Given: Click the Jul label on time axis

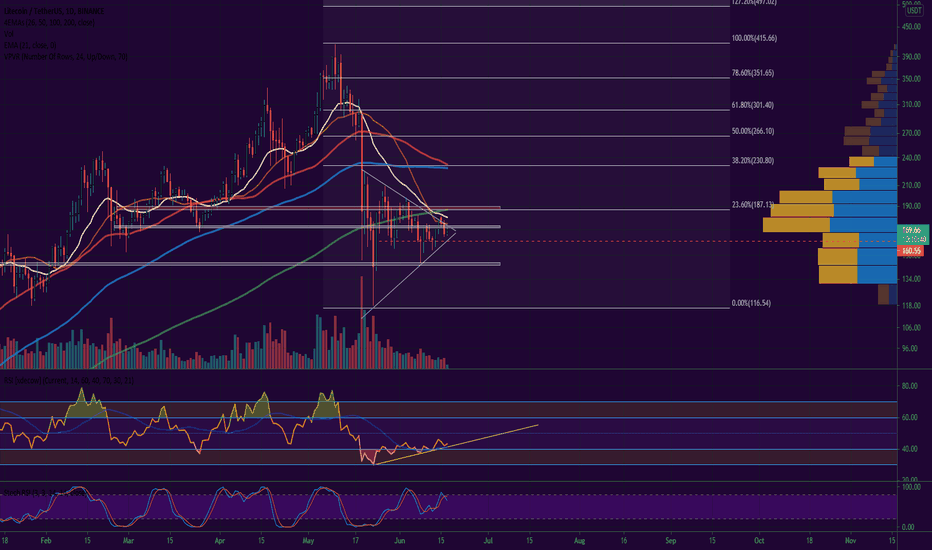Looking at the screenshot, I should pyautogui.click(x=489, y=541).
